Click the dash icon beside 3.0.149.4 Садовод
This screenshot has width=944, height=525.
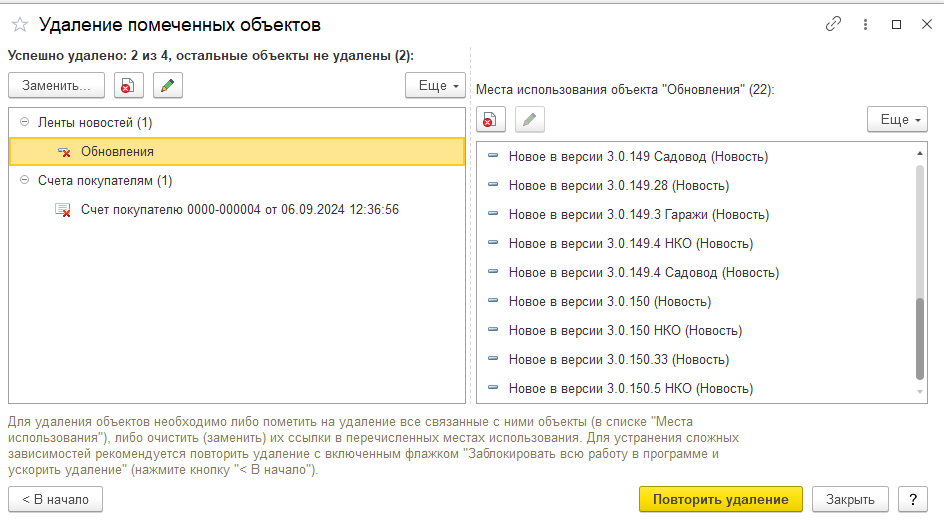coord(492,272)
